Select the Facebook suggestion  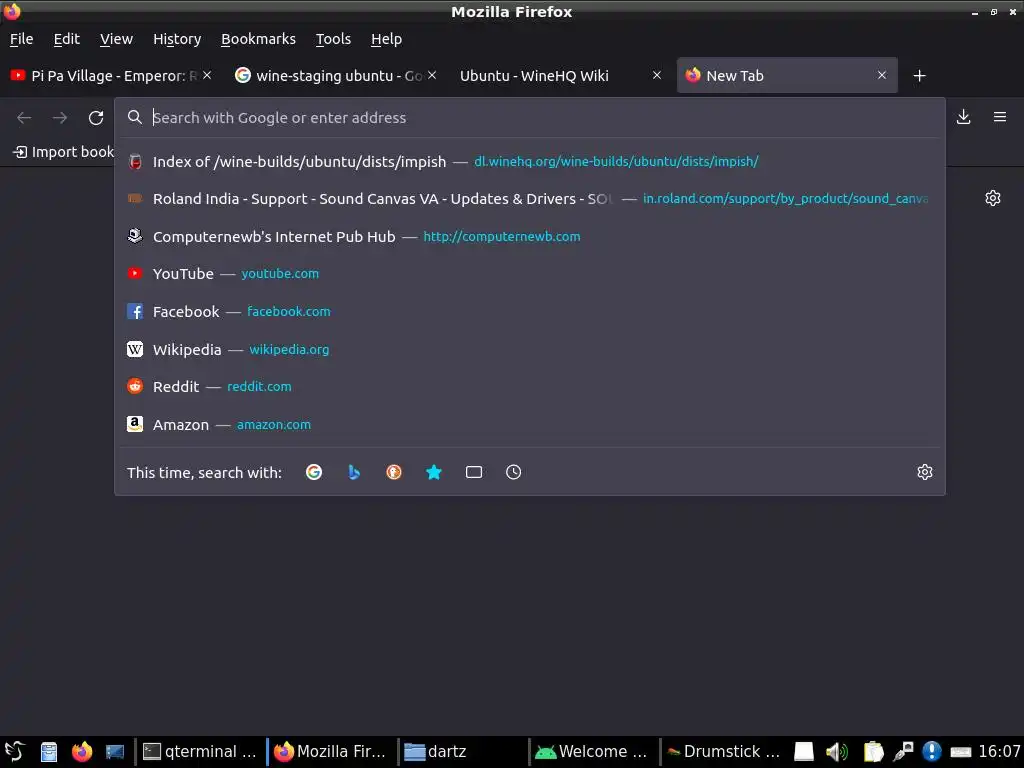point(530,312)
